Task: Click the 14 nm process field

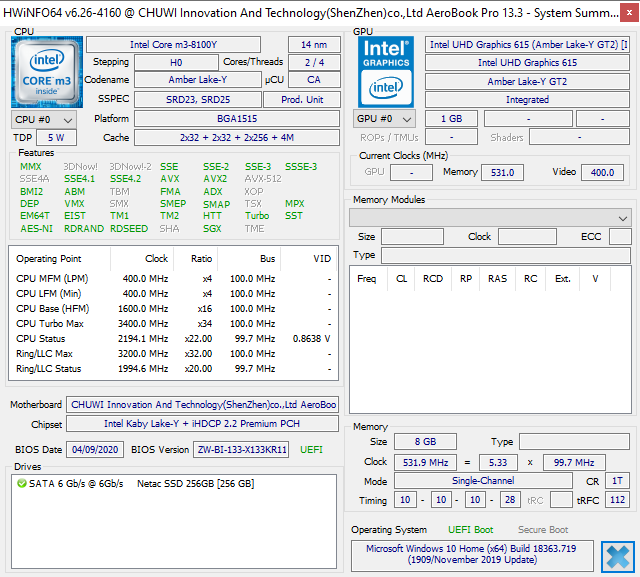Action: click(x=314, y=44)
